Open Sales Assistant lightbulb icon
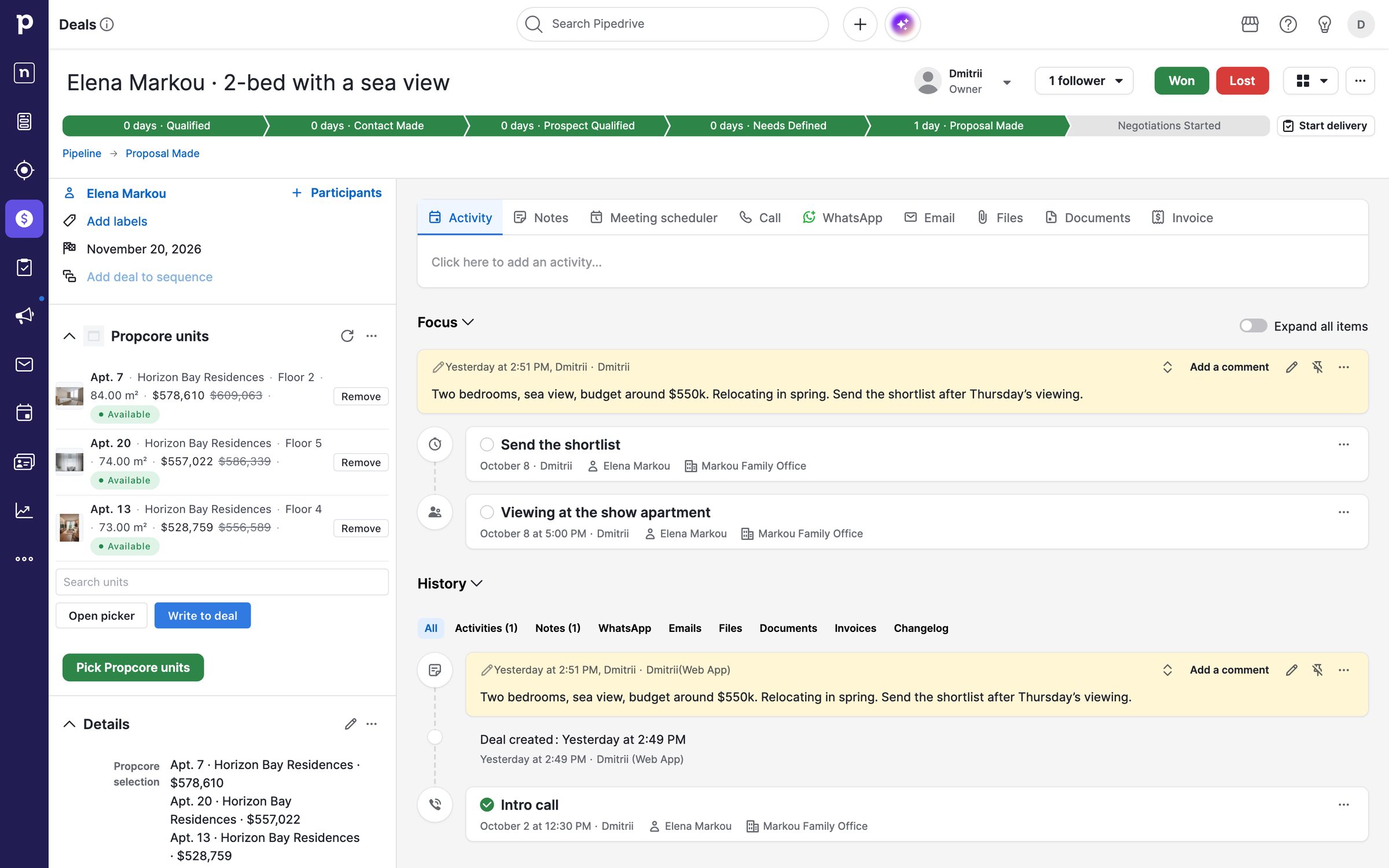 1324,24
